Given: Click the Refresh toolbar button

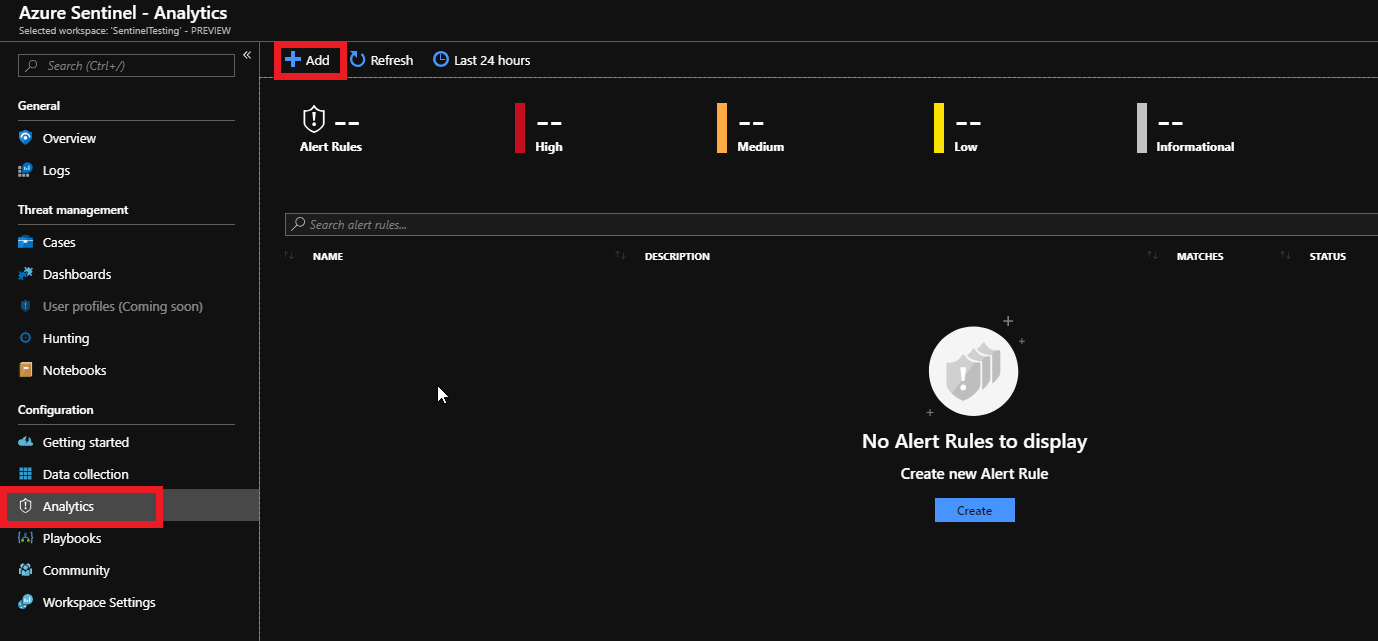Looking at the screenshot, I should [x=381, y=60].
